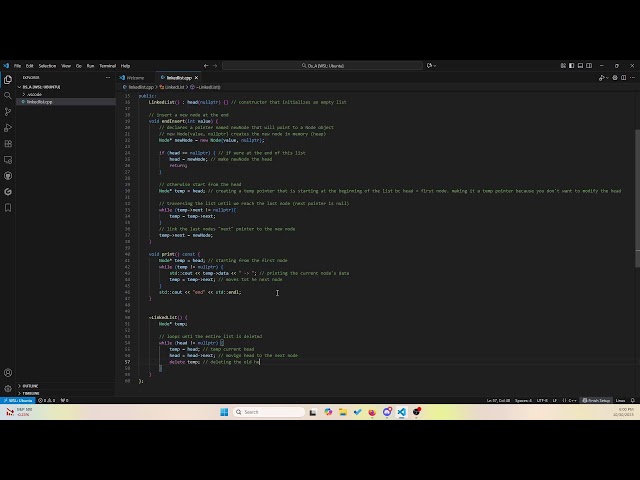640x480 pixels.
Task: Open the Remote Explorer view
Action: pos(8,160)
